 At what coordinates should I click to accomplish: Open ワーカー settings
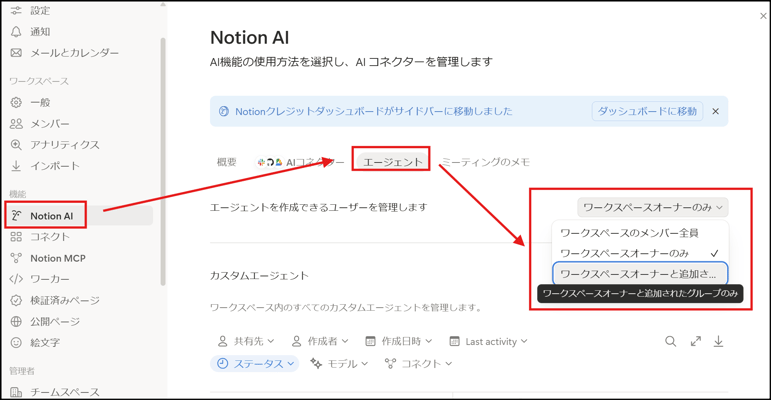40,279
